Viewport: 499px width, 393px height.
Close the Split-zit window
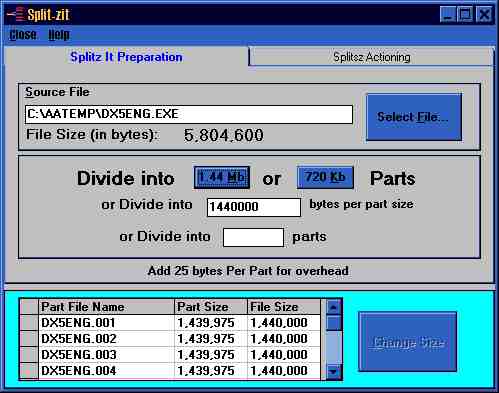[x=484, y=15]
